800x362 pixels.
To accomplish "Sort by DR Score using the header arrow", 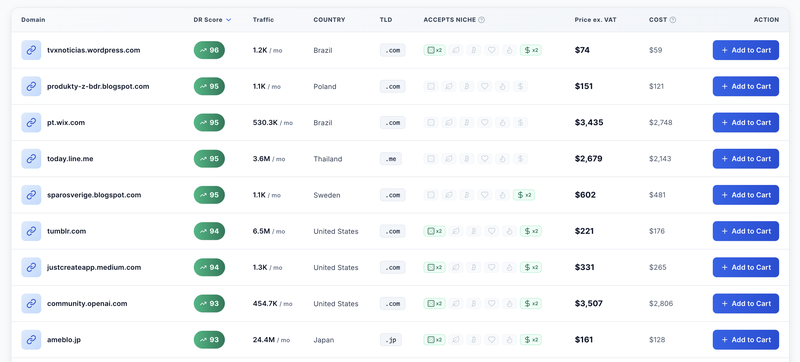I will (x=228, y=20).
